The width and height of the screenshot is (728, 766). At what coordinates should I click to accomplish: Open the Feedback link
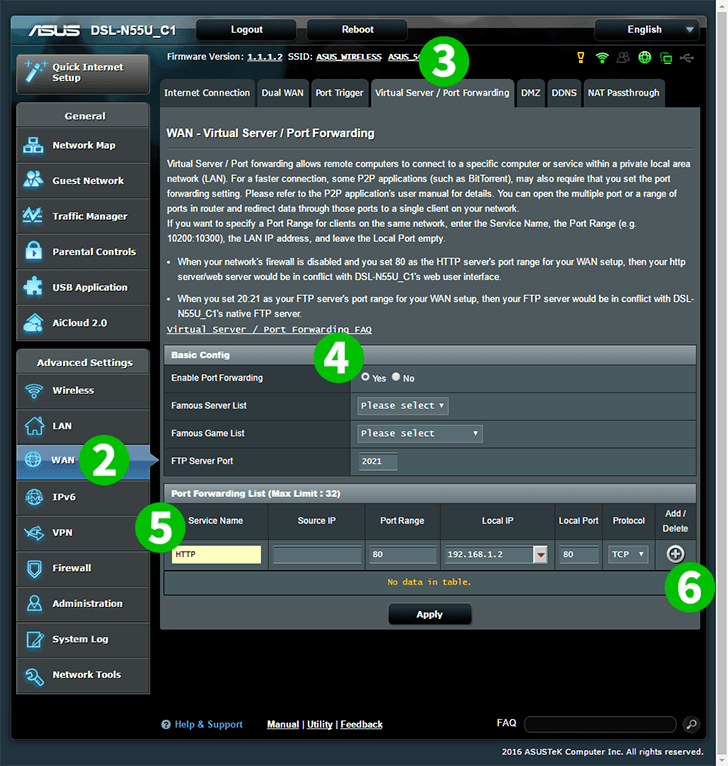pyautogui.click(x=362, y=724)
